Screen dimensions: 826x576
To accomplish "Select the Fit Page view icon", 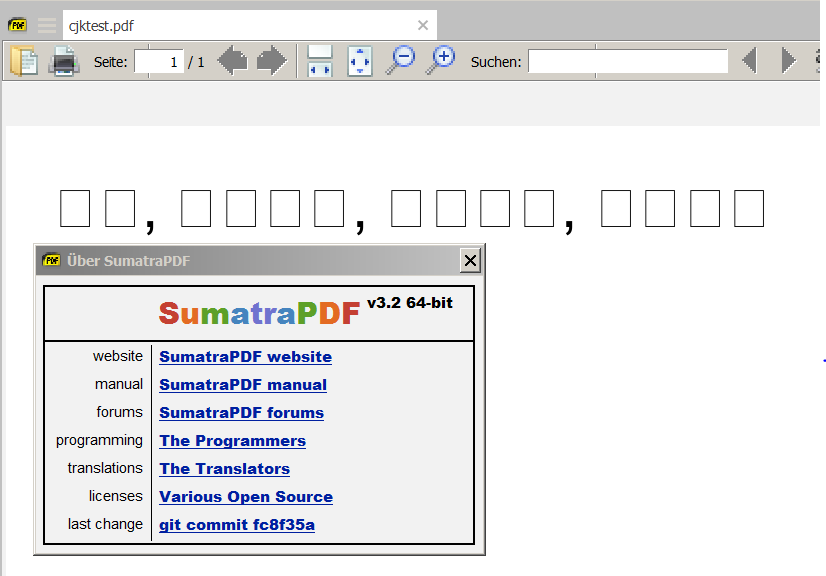I will click(x=360, y=61).
